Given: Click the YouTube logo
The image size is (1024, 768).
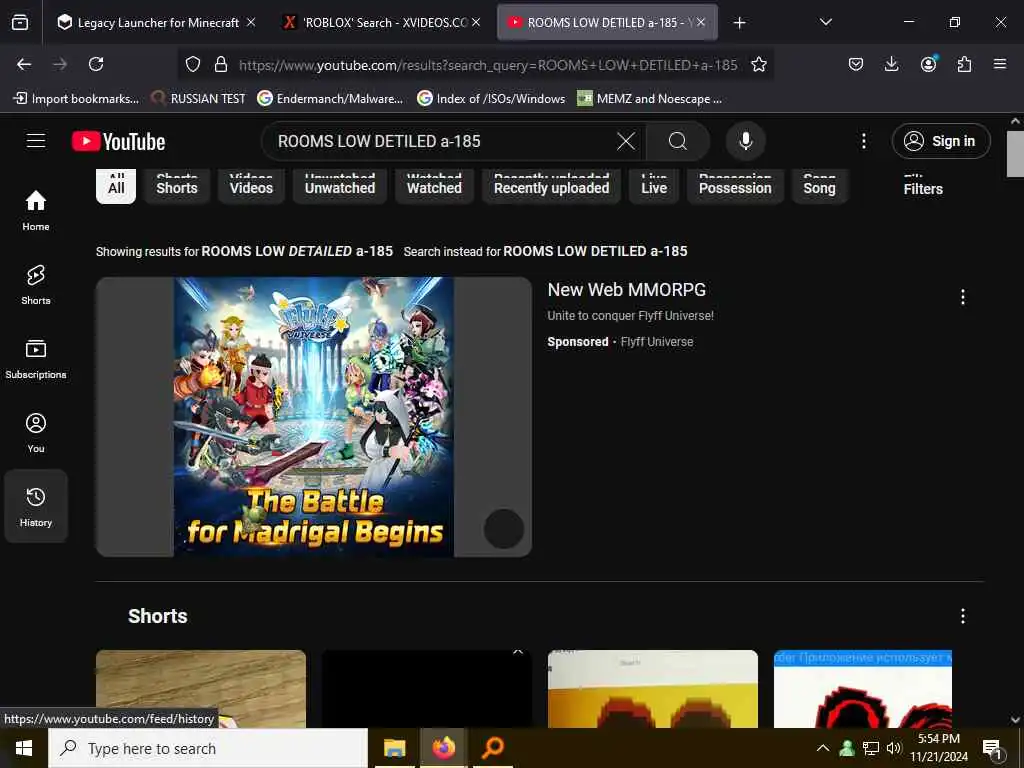Looking at the screenshot, I should (118, 141).
